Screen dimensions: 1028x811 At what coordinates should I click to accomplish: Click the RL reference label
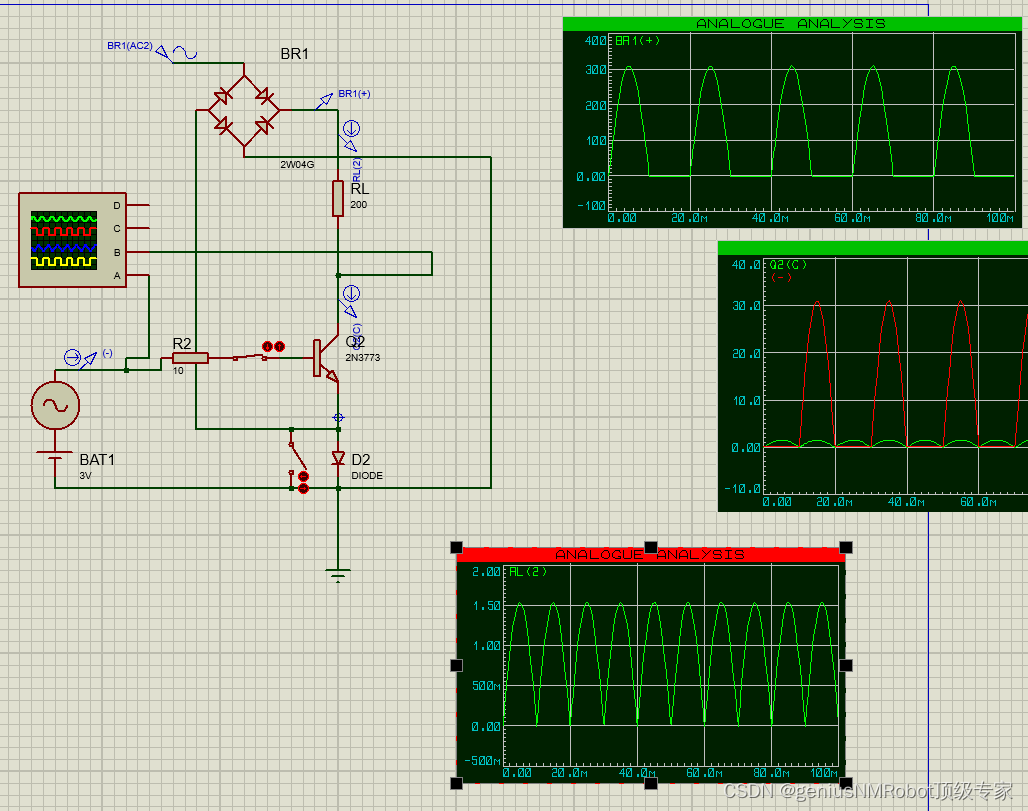(359, 189)
